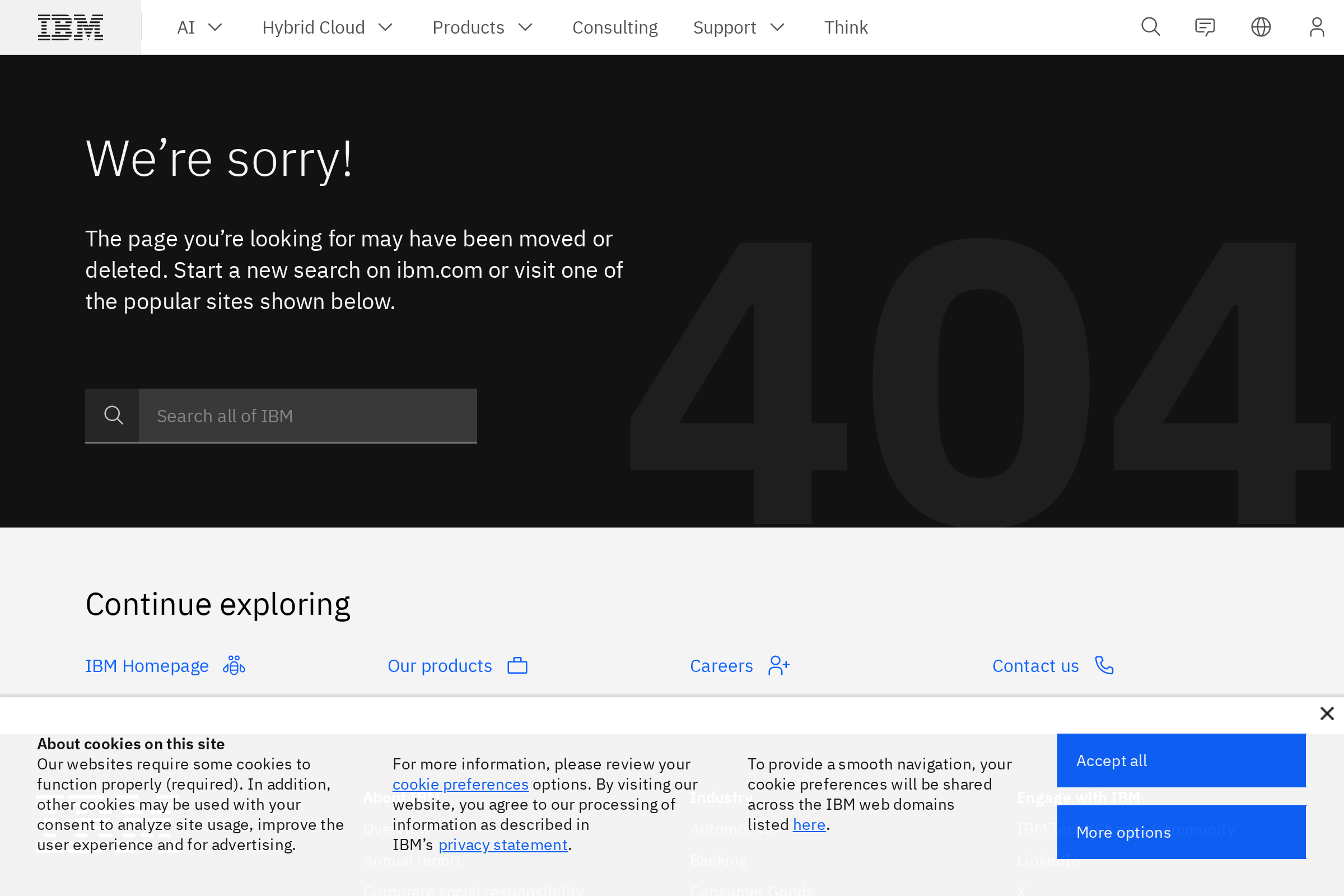This screenshot has height=896, width=1344.
Task: Click the magnifier icon beside search field
Action: 114,416
